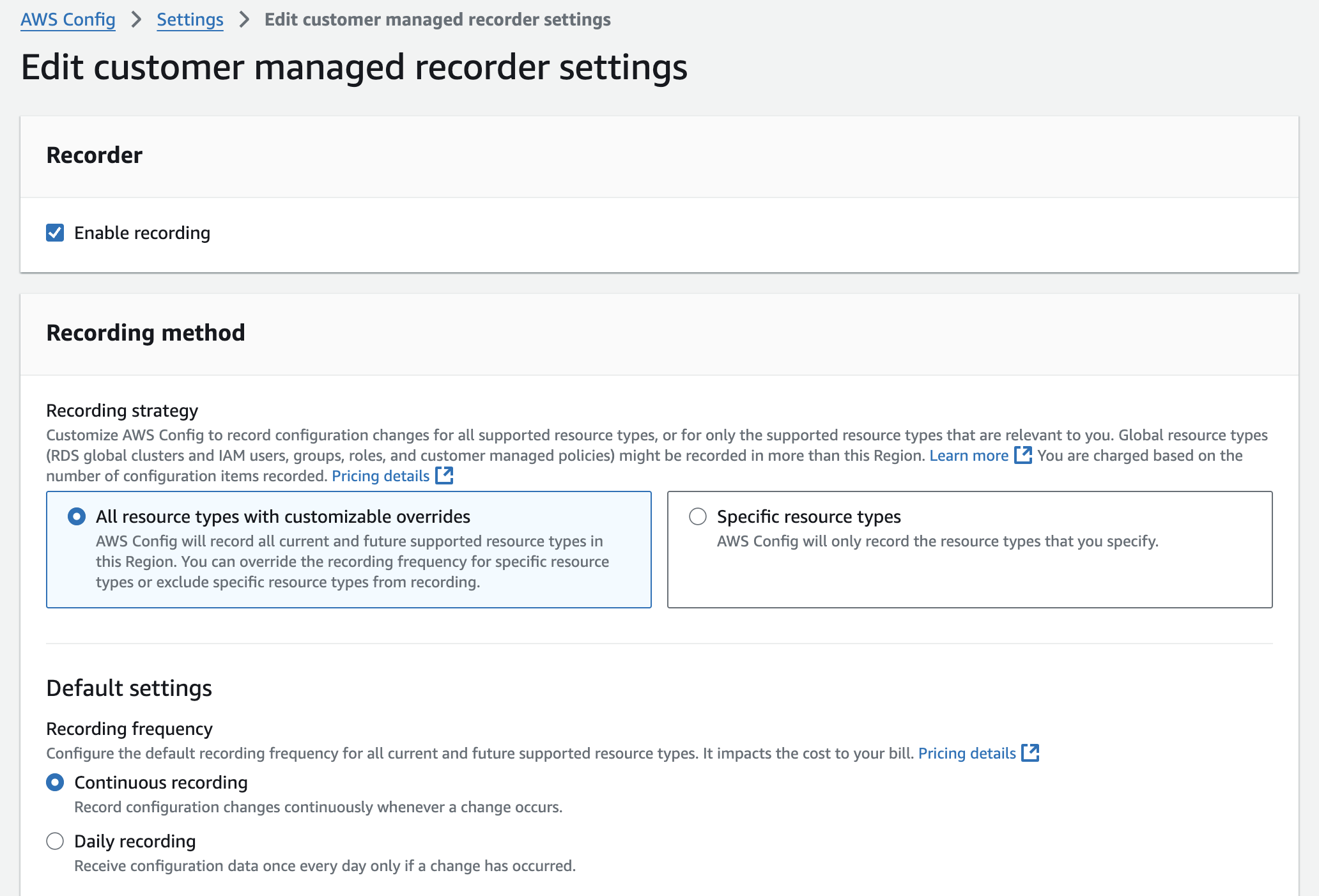Image resolution: width=1319 pixels, height=896 pixels.
Task: Click the 'Daily recording' label text
Action: 135,841
